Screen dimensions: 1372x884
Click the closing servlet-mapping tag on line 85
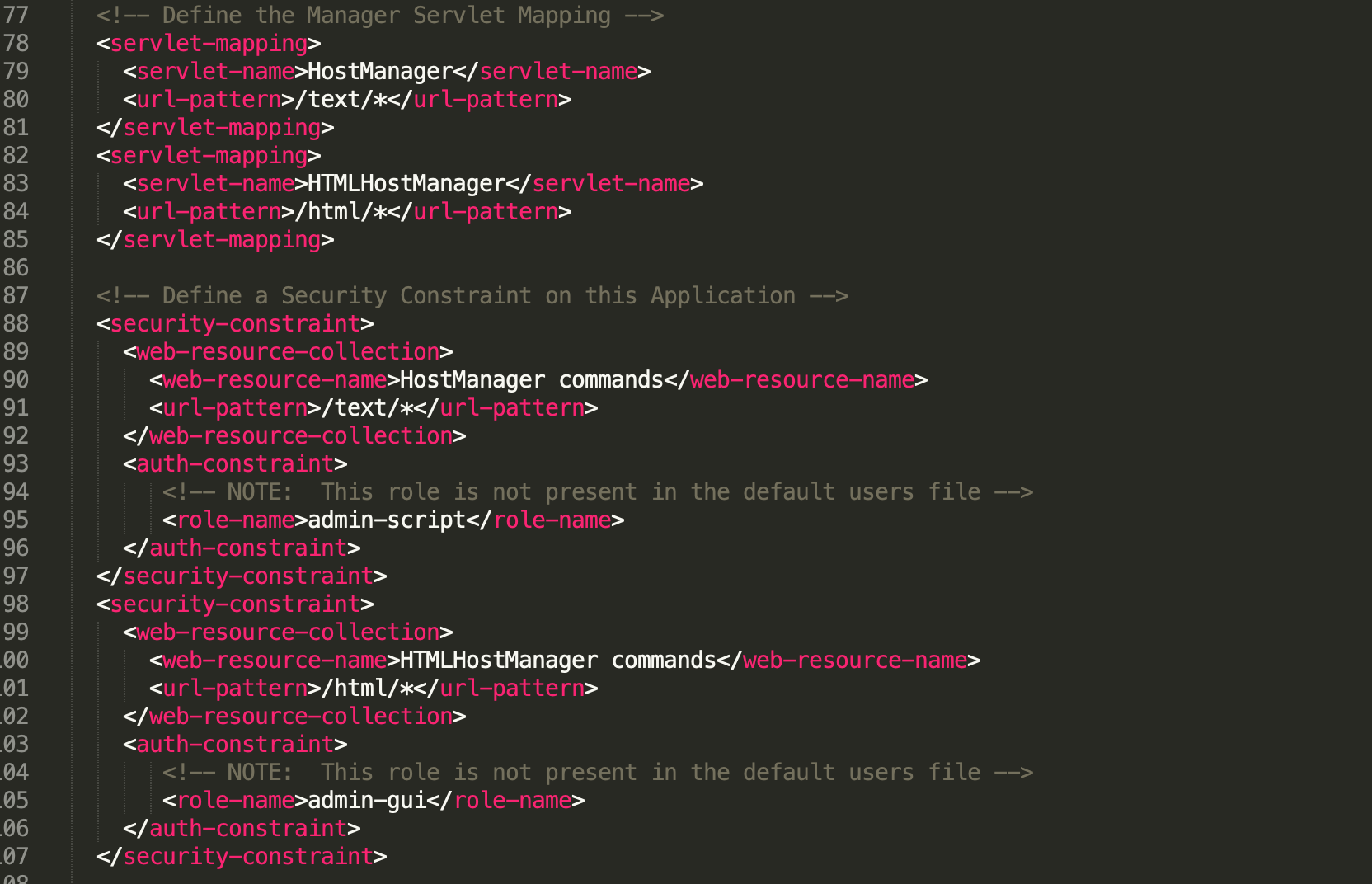click(215, 240)
